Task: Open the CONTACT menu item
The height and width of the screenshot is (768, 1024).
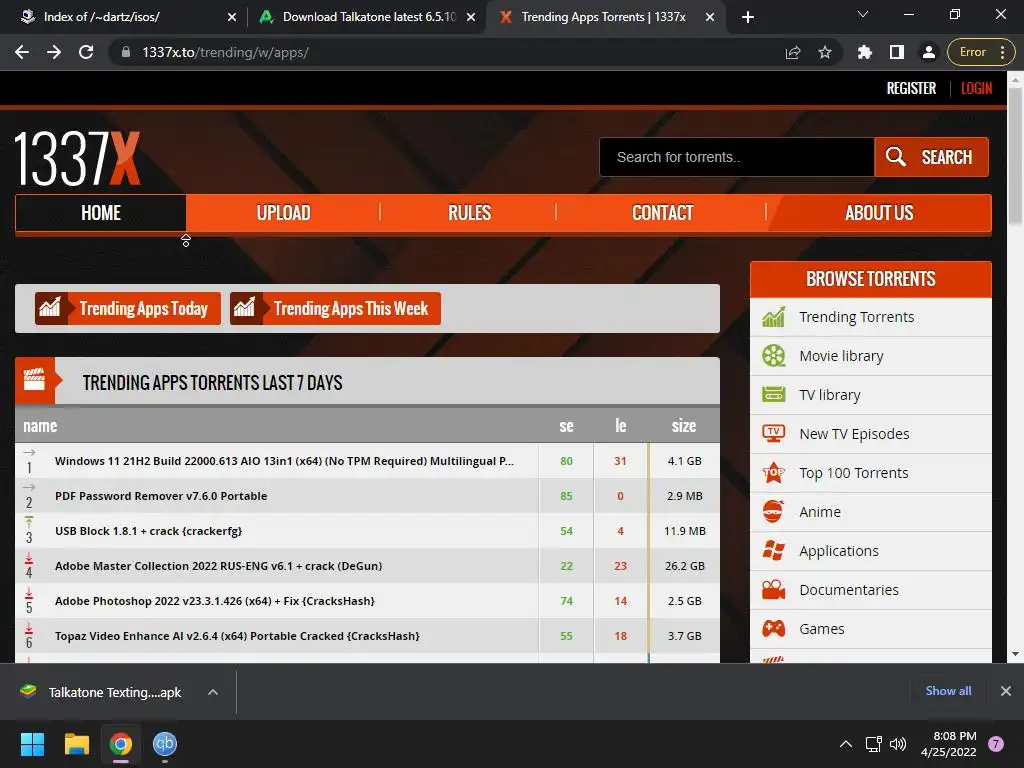Action: pyautogui.click(x=662, y=213)
